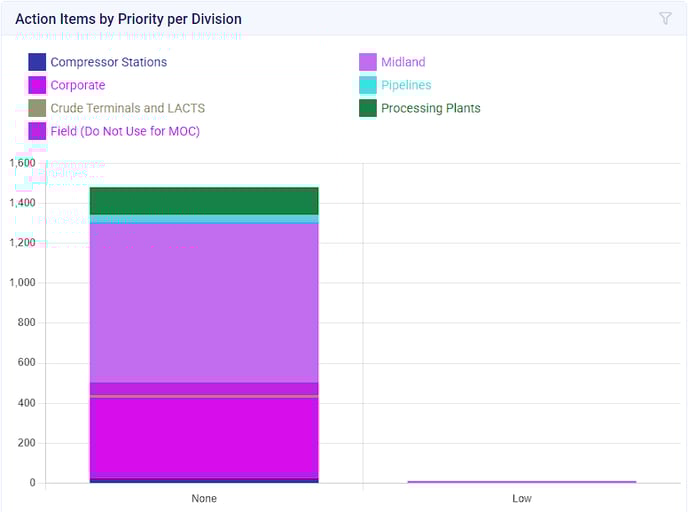Click the Corporate magenta legend swatch

(37, 85)
